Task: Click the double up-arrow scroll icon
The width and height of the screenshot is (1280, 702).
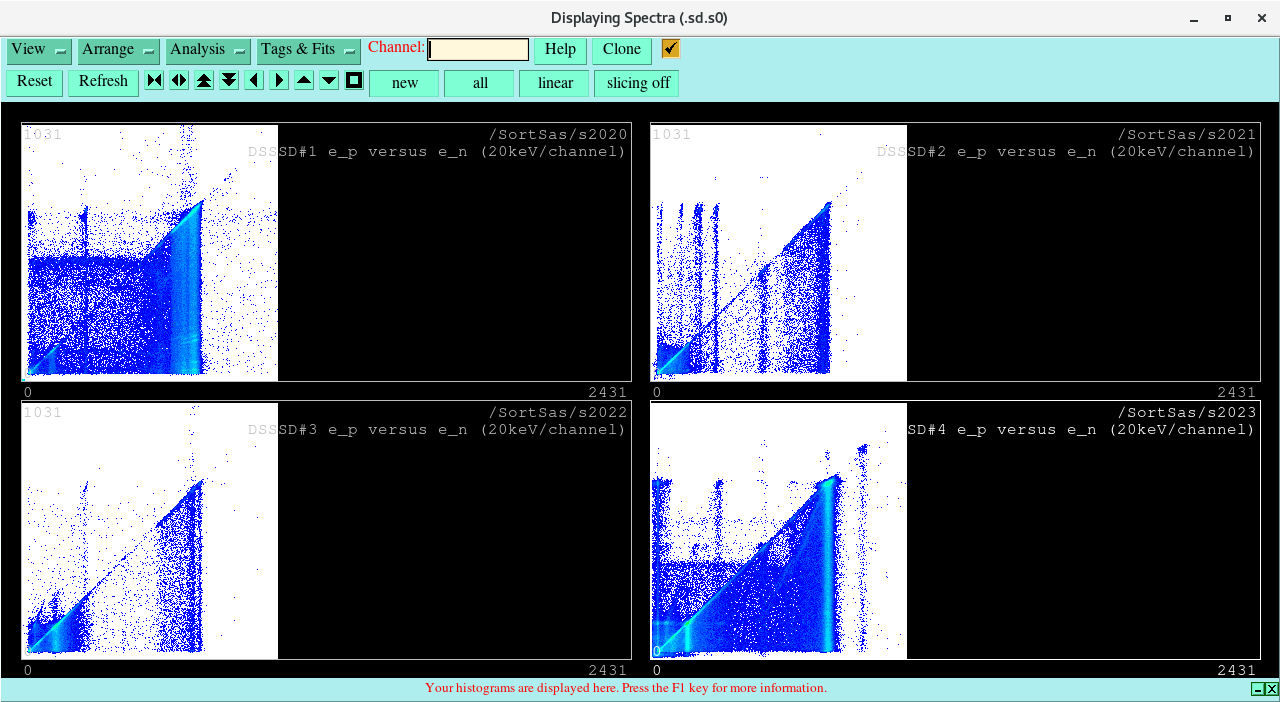Action: pos(203,80)
